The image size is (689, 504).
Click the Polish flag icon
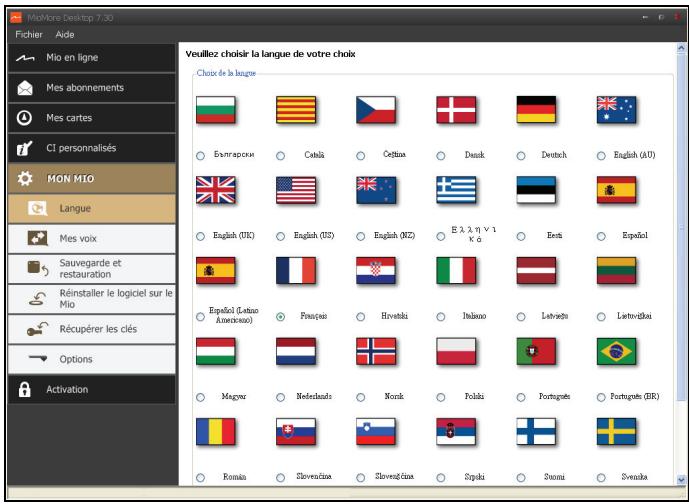click(x=456, y=351)
